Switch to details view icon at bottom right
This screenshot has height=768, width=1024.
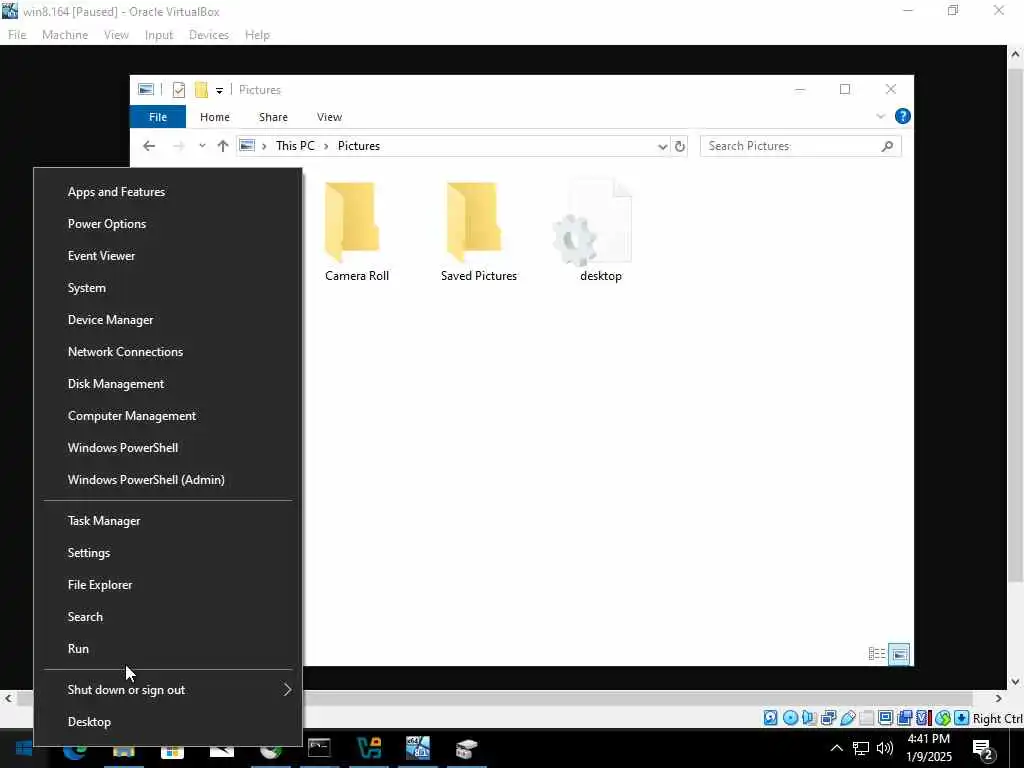pos(876,654)
